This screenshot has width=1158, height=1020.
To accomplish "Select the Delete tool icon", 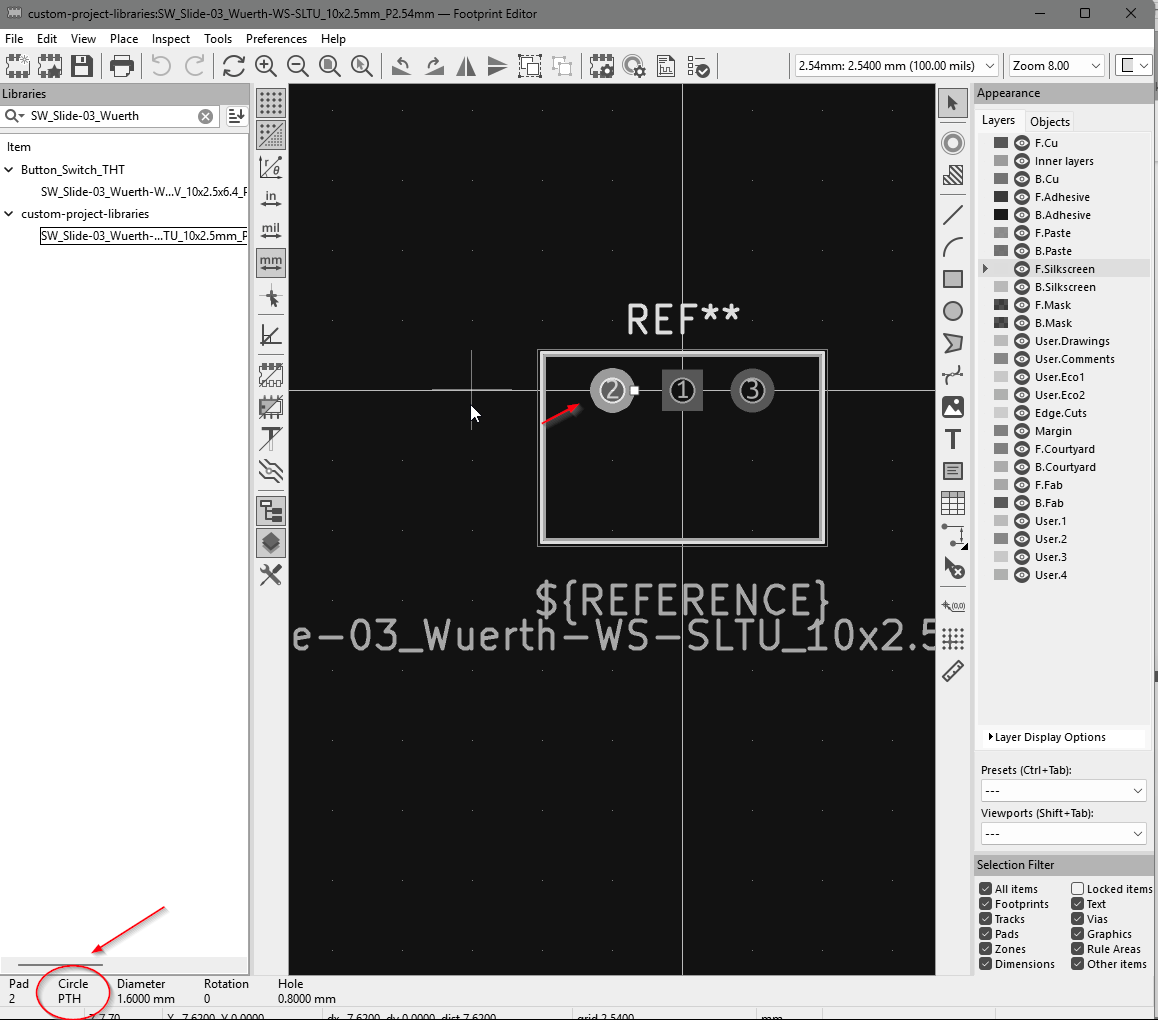I will (x=953, y=567).
